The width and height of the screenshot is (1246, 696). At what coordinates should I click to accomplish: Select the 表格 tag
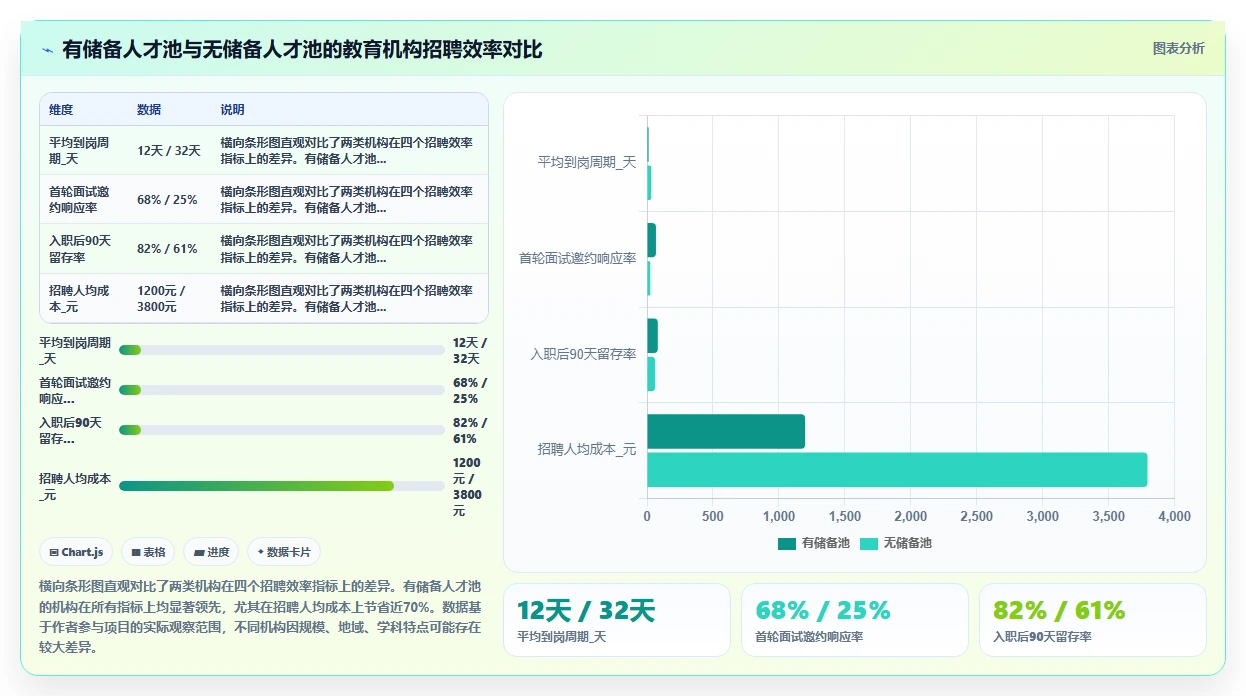148,552
